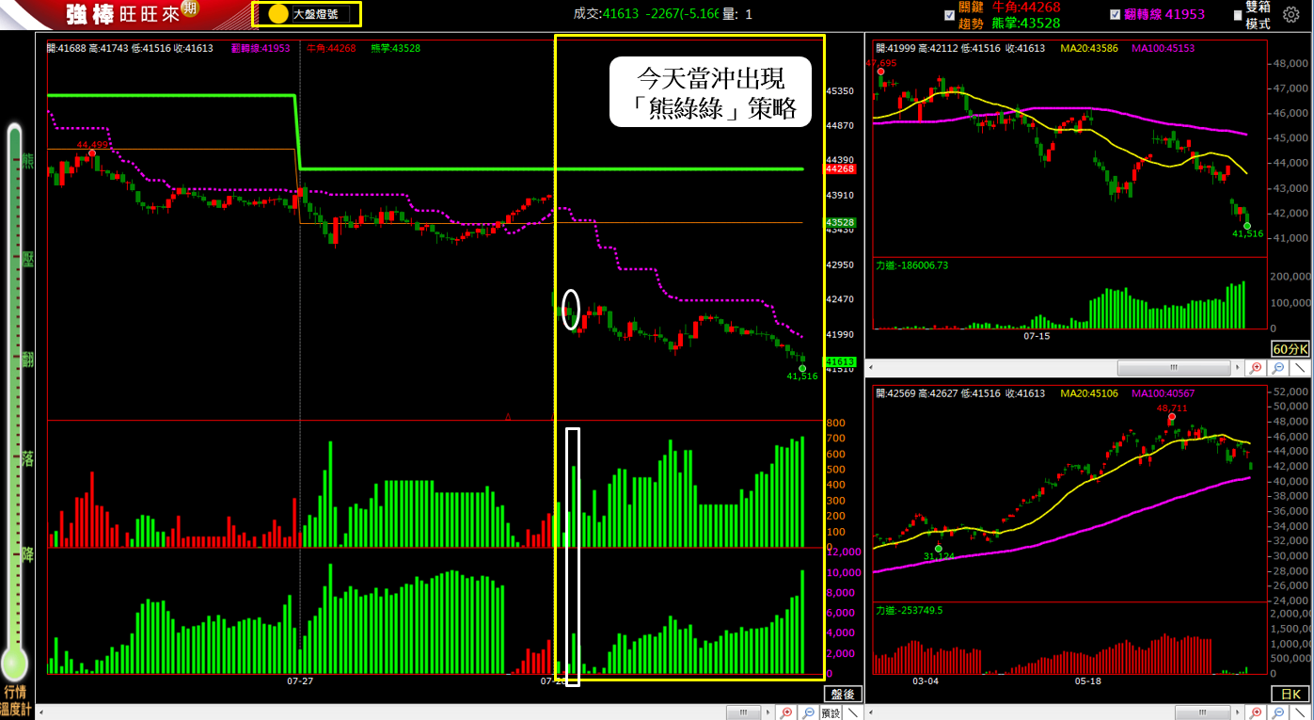This screenshot has height=720, width=1314.
Task: Open the 日K period selector
Action: [x=1288, y=693]
